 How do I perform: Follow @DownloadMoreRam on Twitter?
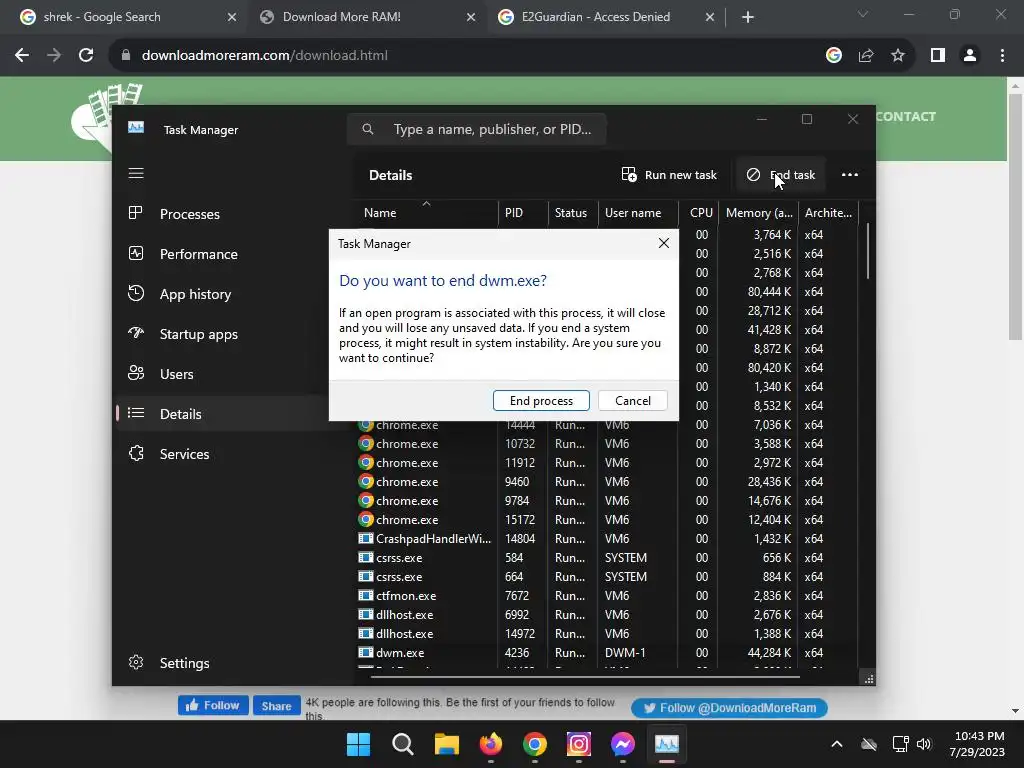pos(729,708)
